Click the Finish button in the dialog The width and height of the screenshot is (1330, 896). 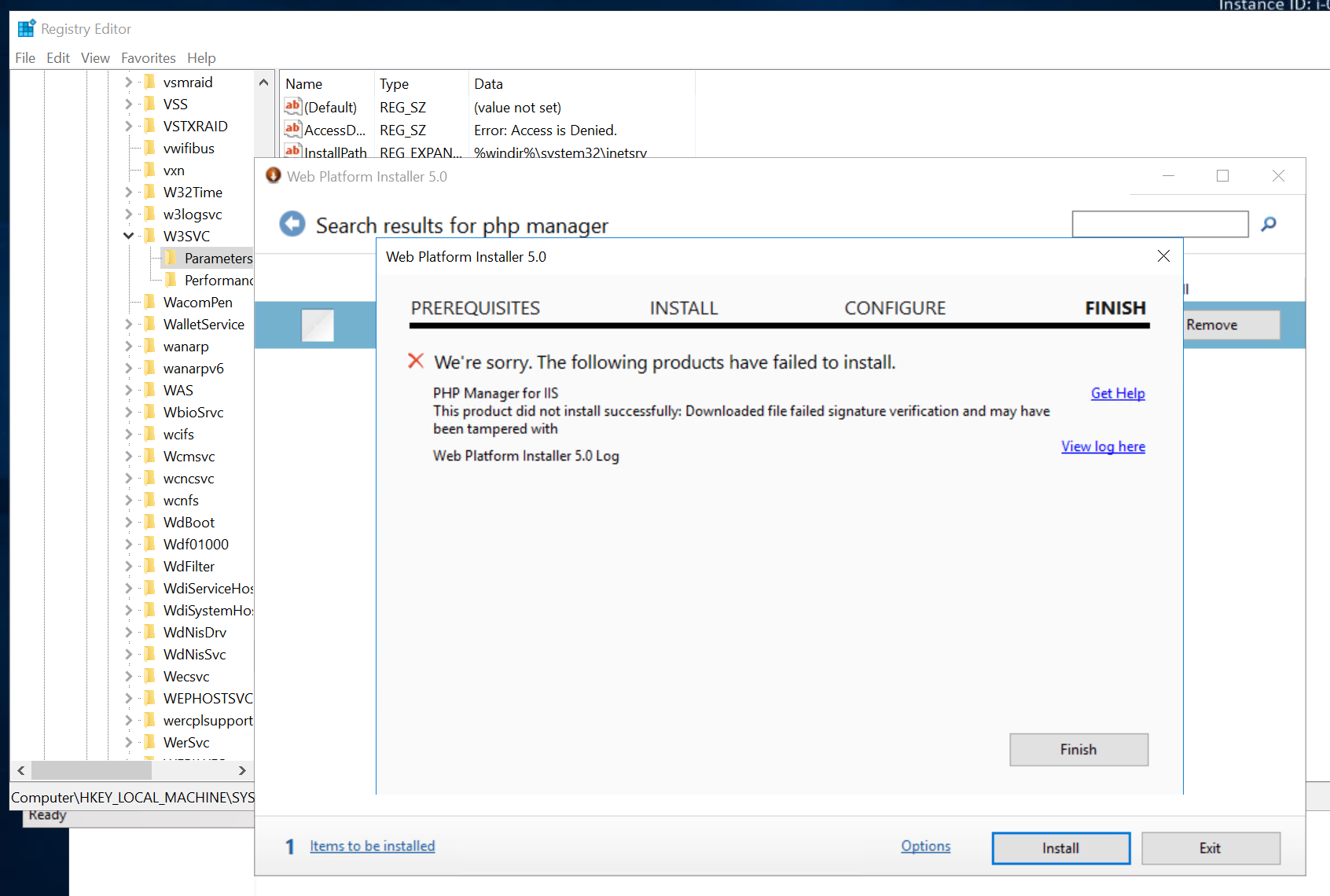coord(1078,749)
